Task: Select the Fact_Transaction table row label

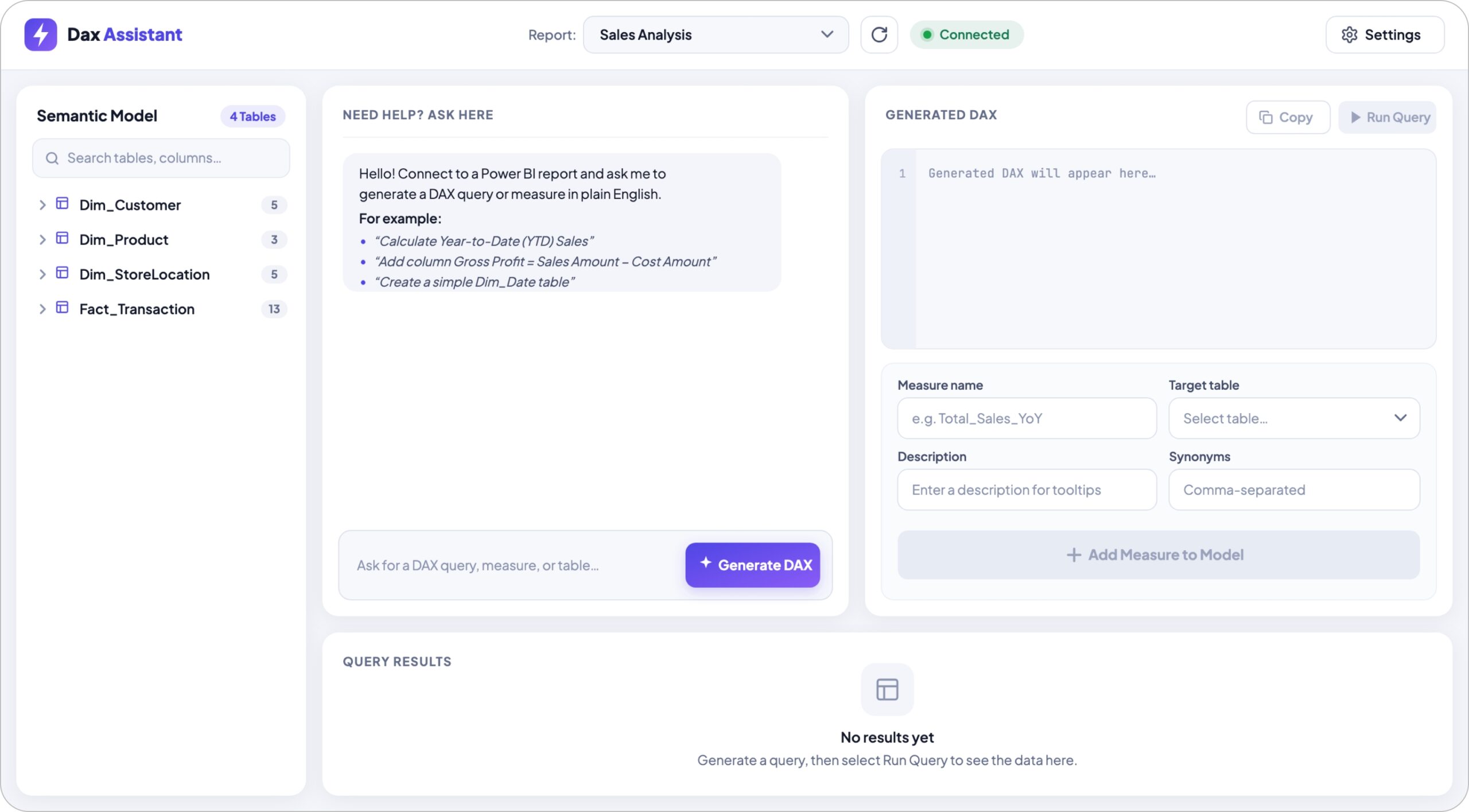Action: tap(137, 309)
